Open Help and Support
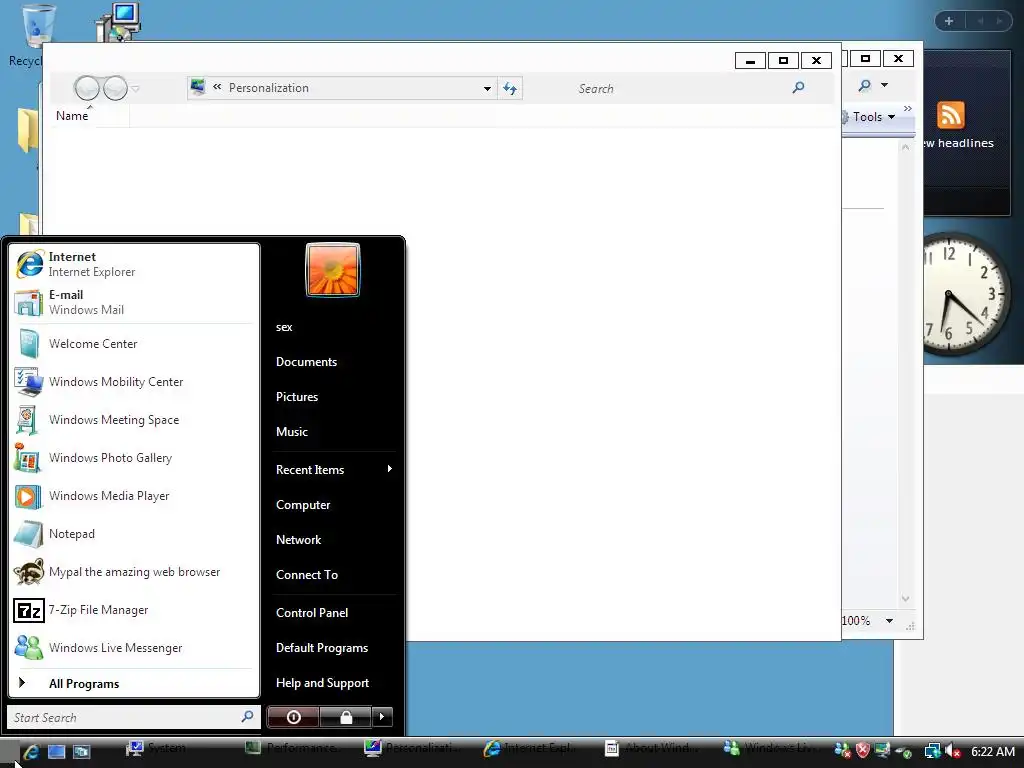The image size is (1024, 768). click(x=334, y=682)
